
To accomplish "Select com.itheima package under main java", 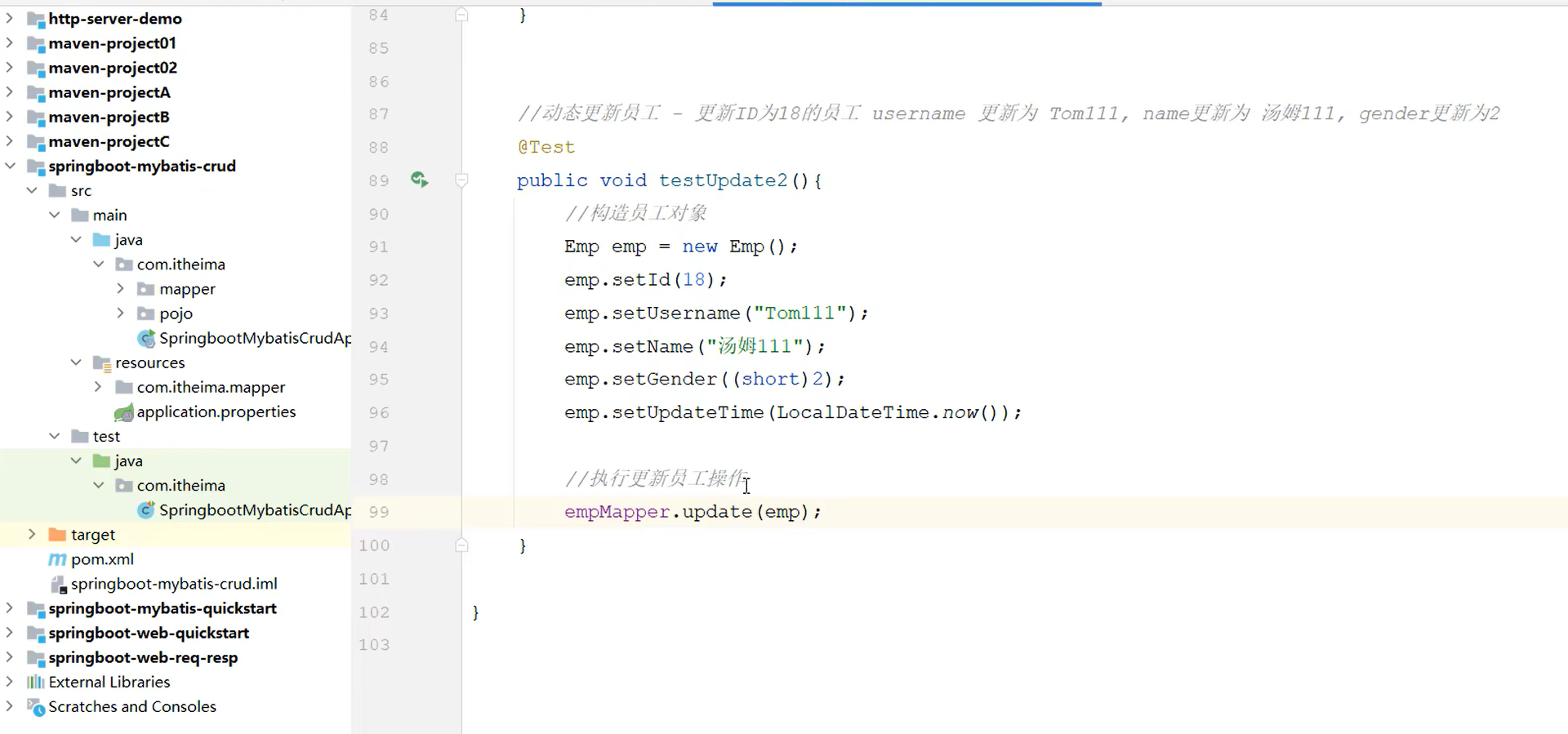I will click(x=181, y=264).
